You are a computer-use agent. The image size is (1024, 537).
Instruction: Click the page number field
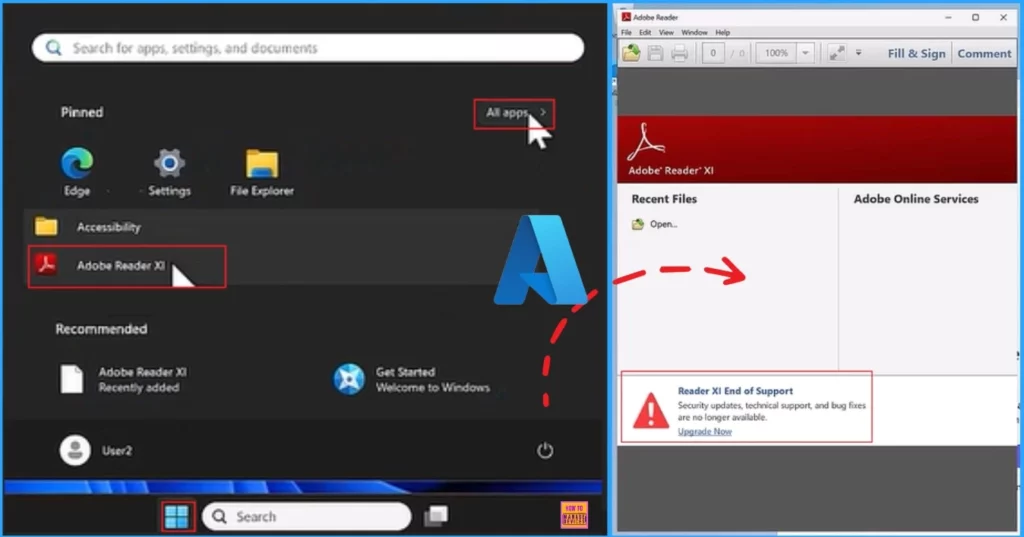pyautogui.click(x=713, y=53)
